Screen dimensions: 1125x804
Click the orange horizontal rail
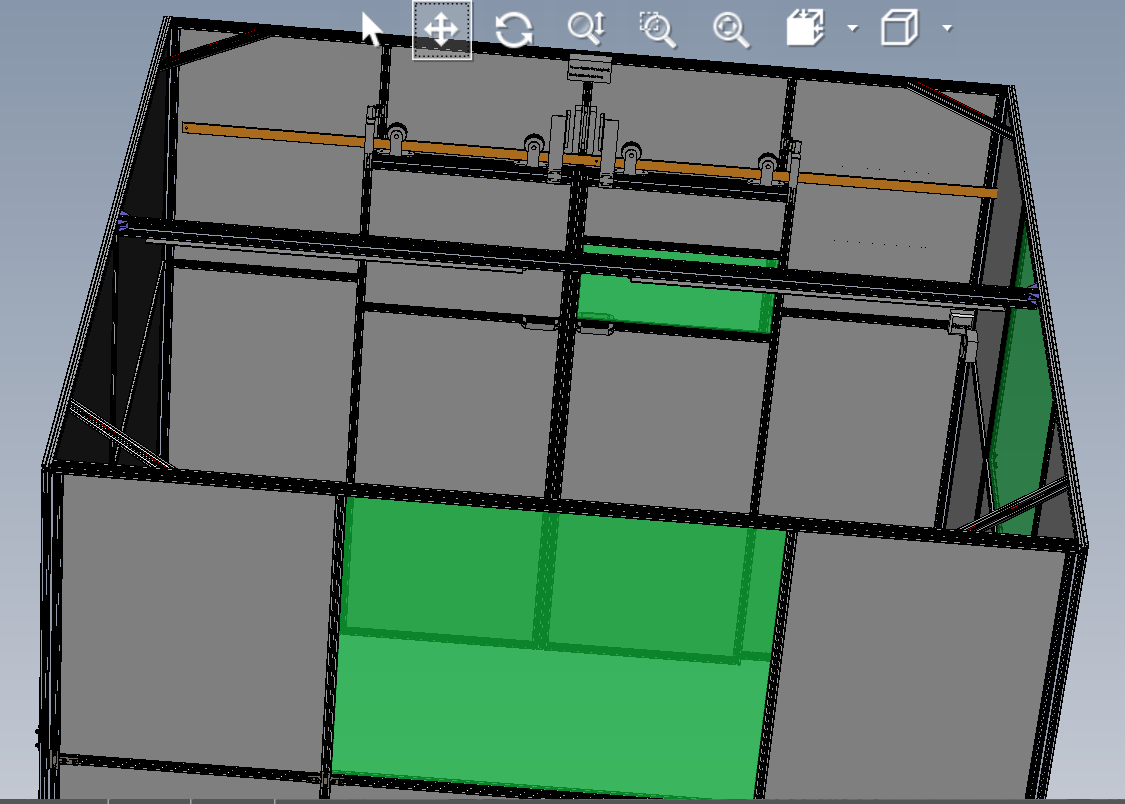tap(270, 136)
